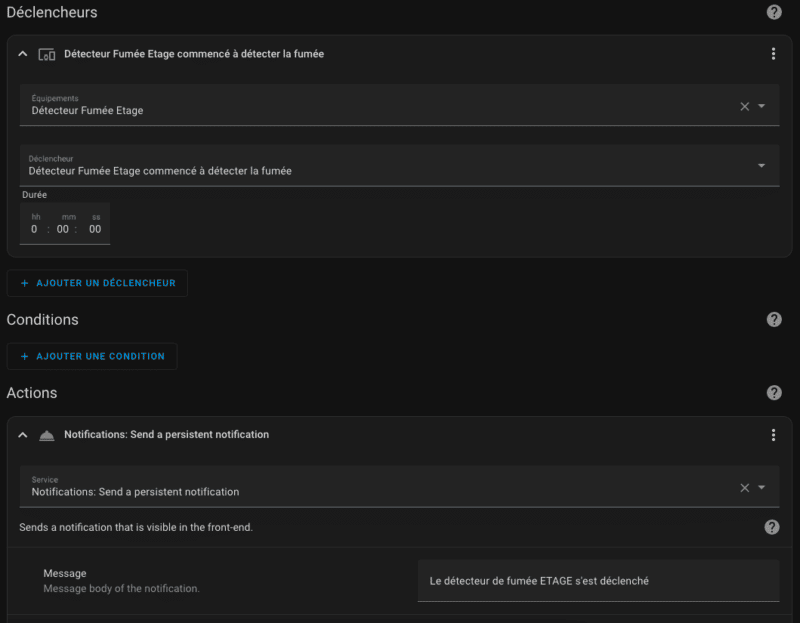Open the smoke trigger's three-dot menu
Viewport: 800px width, 623px height.
[773, 54]
